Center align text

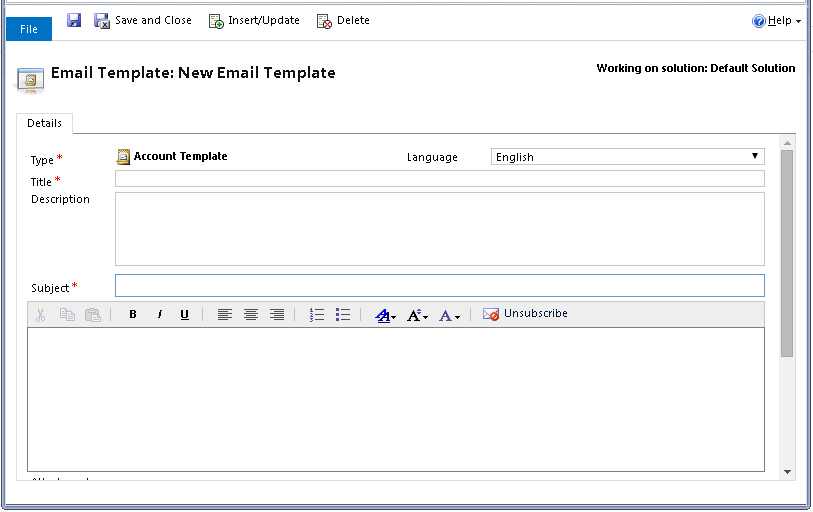click(251, 314)
